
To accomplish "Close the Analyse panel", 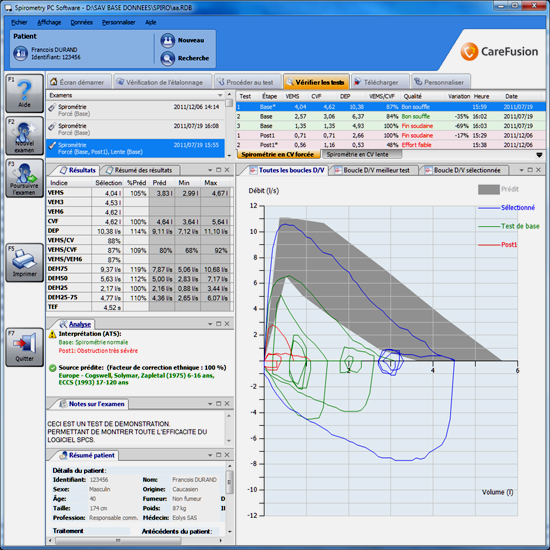I will [227, 324].
